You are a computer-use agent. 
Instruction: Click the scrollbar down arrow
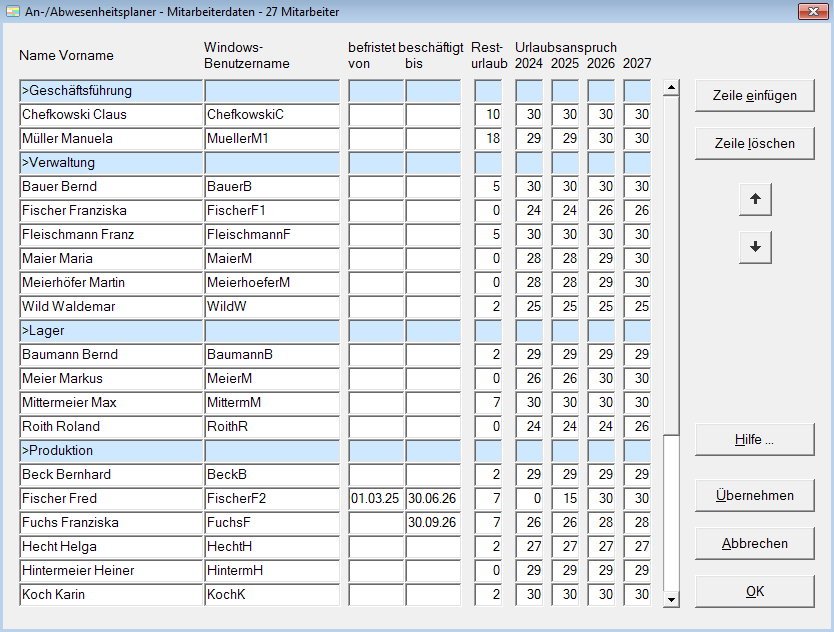(671, 599)
